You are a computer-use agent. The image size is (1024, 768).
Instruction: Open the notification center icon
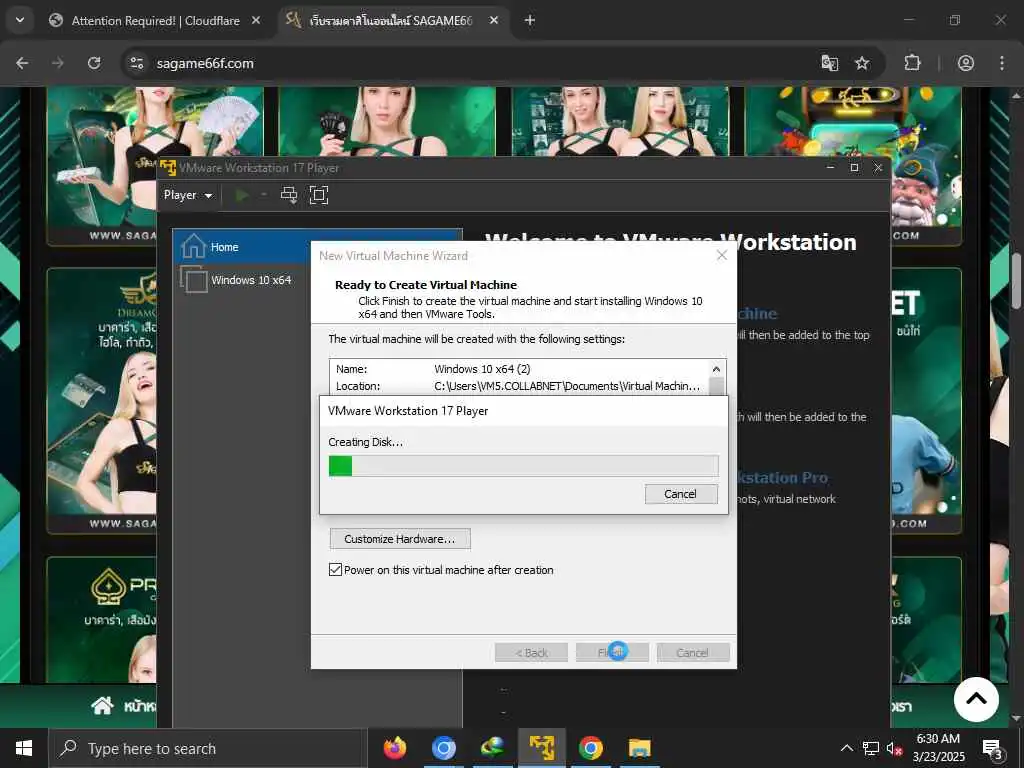[x=993, y=748]
